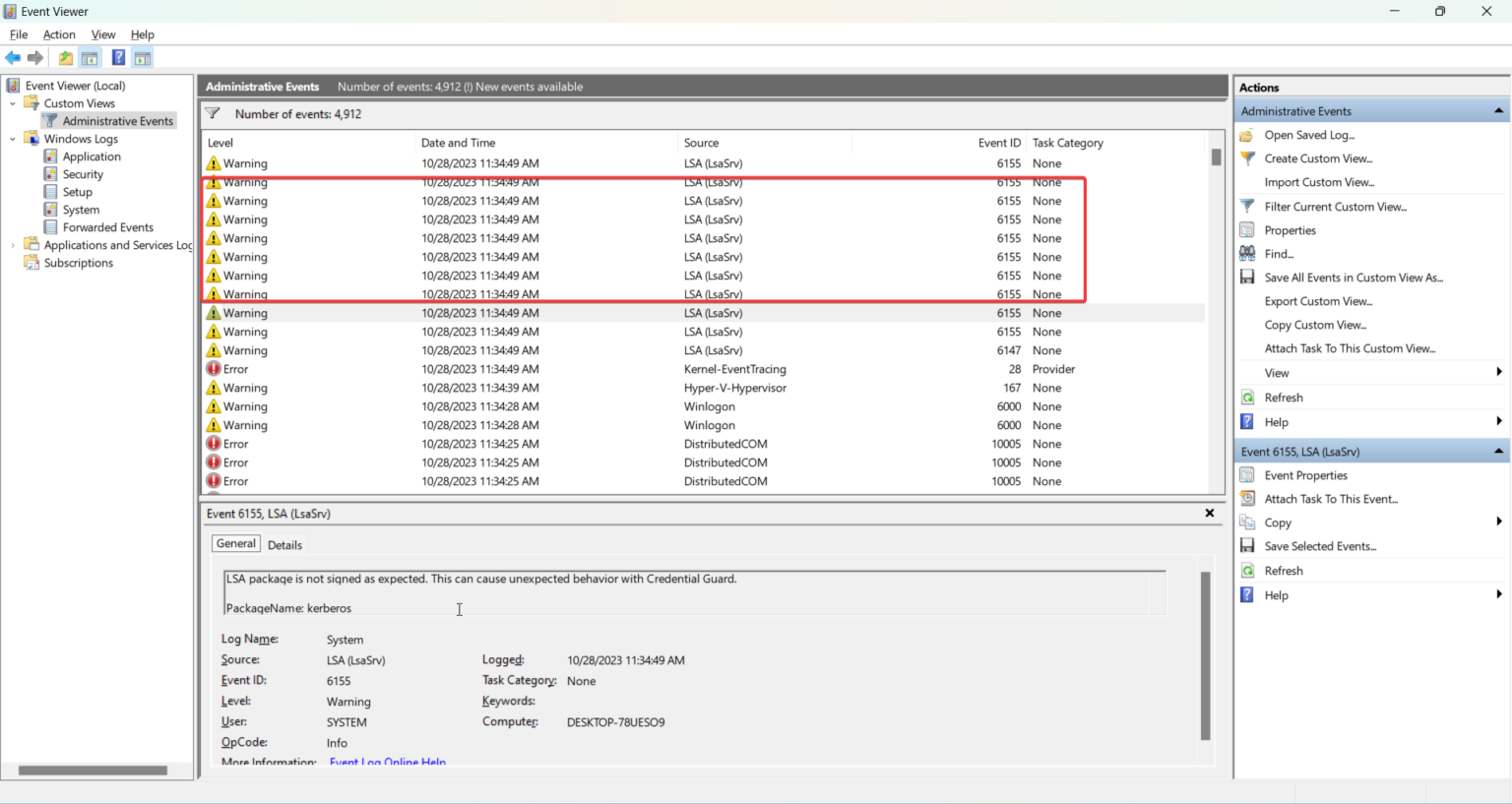This screenshot has height=804, width=1512.
Task: Click the Refresh icon in the Actions pane
Action: (x=1282, y=397)
